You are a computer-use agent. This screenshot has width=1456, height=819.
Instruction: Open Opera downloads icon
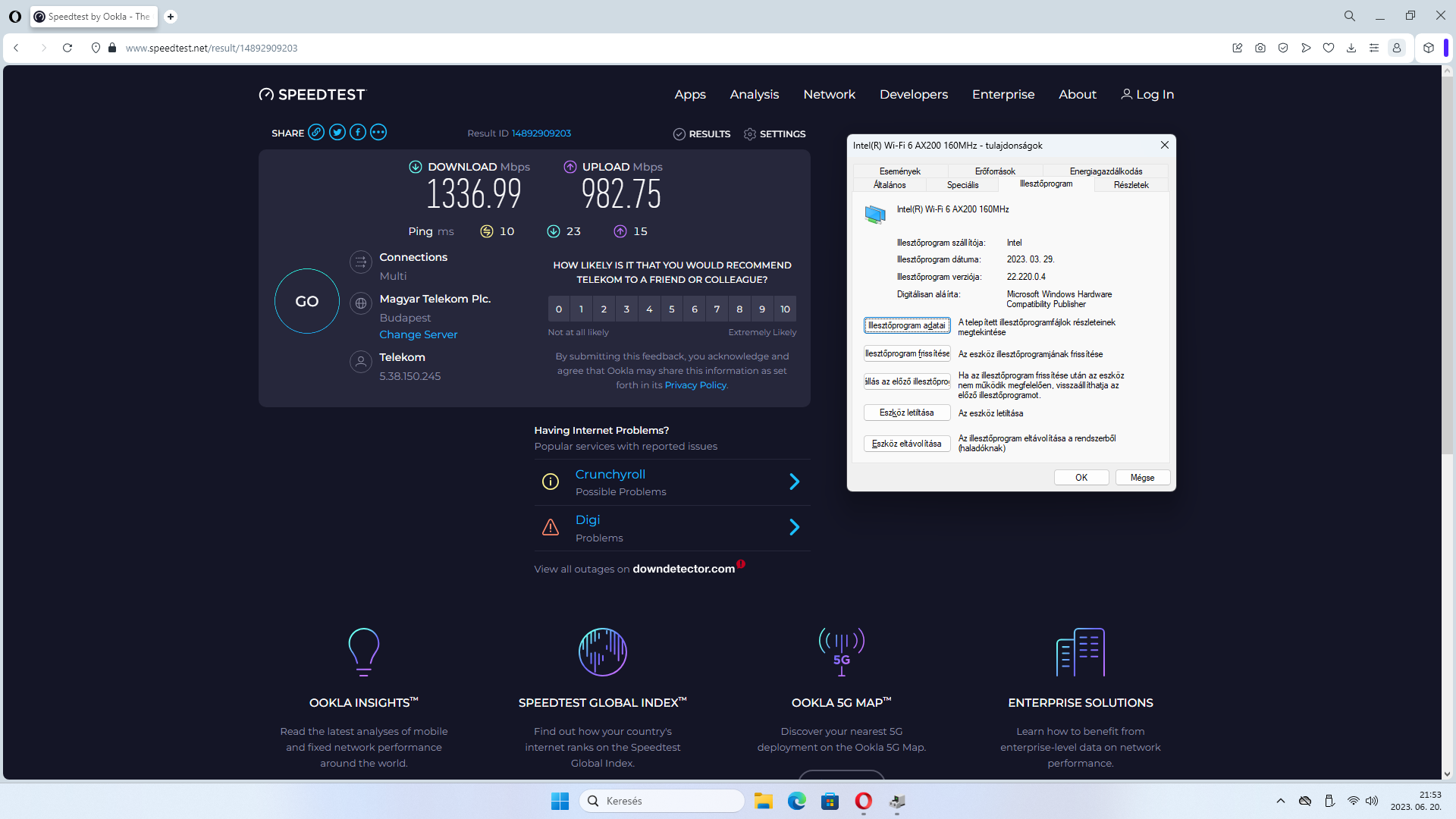(x=1351, y=48)
